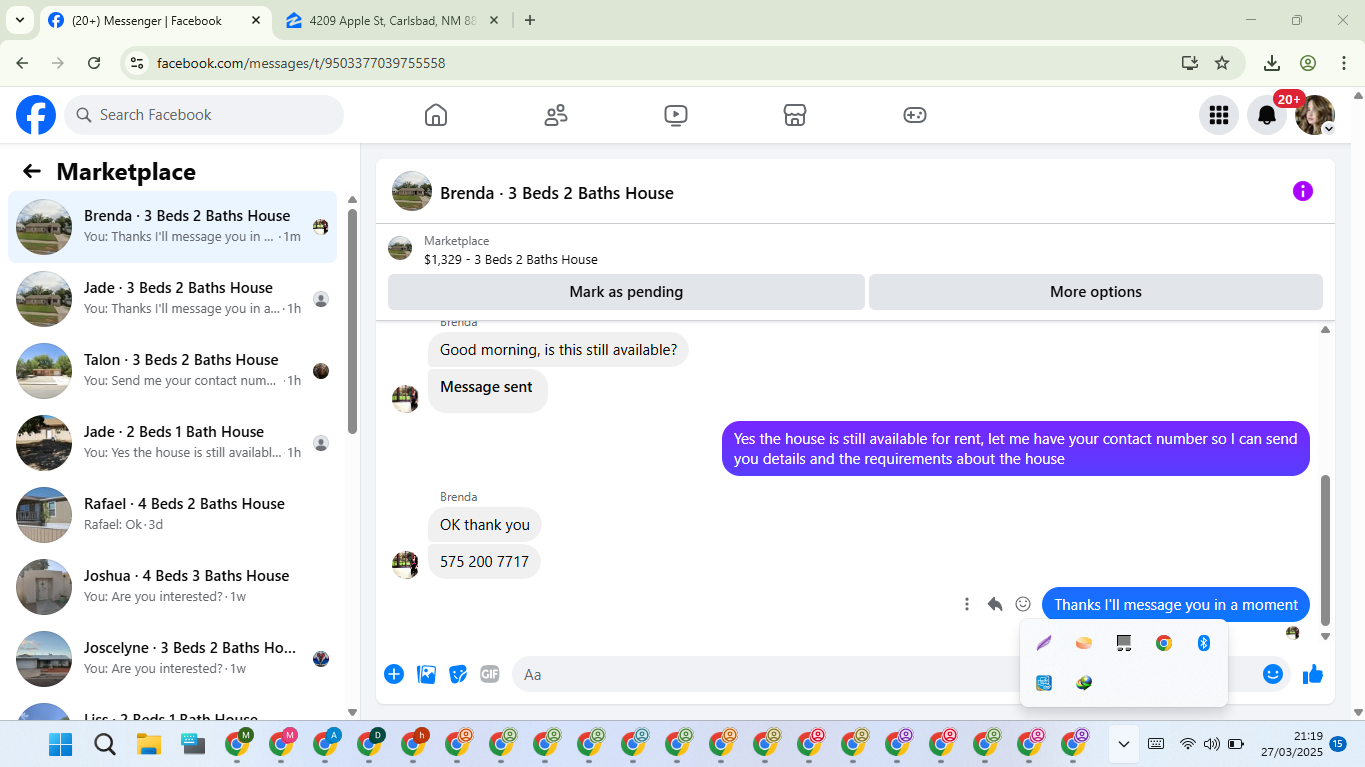The width and height of the screenshot is (1365, 767).
Task: Reply to the last sent message
Action: 995,604
